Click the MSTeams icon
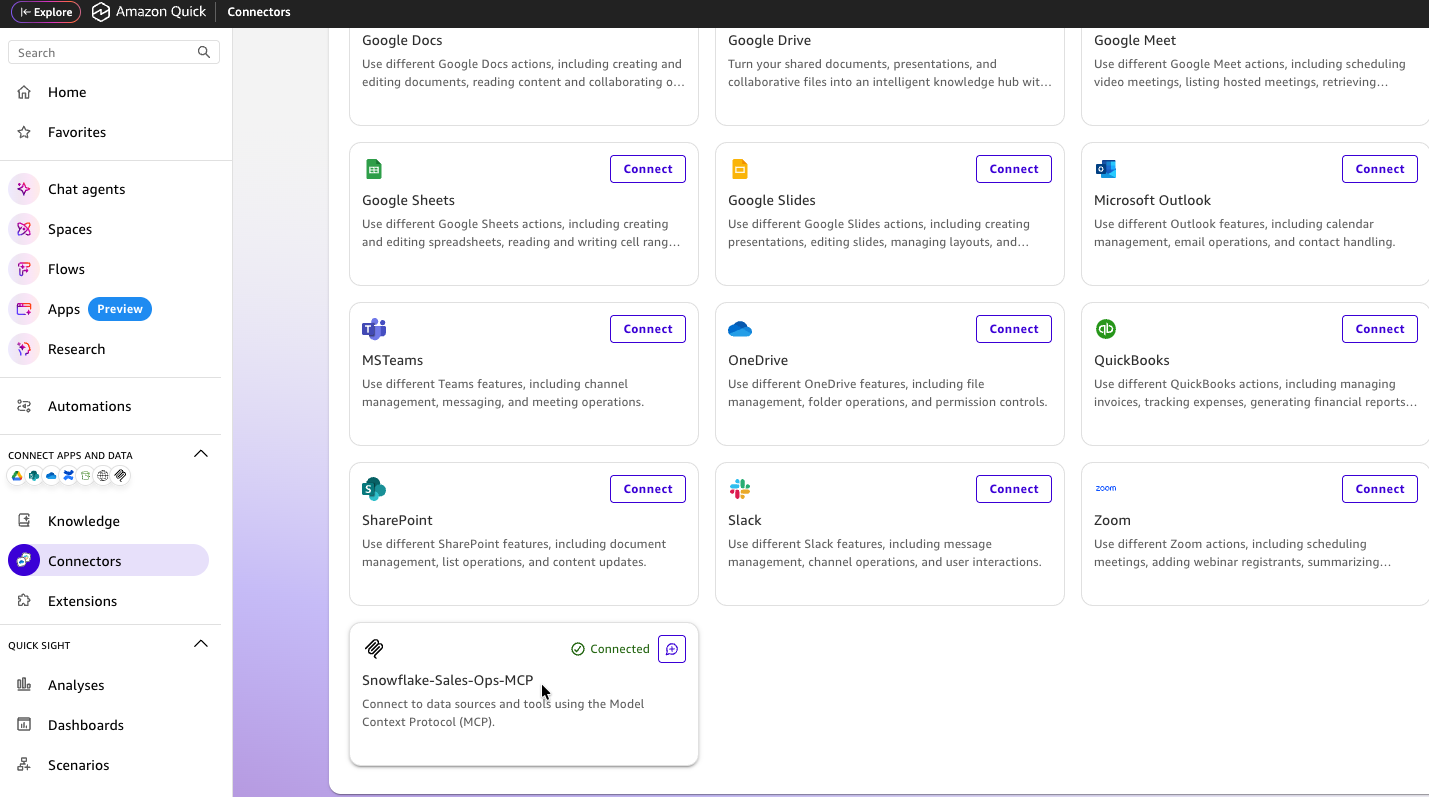Image resolution: width=1429 pixels, height=797 pixels. (374, 329)
